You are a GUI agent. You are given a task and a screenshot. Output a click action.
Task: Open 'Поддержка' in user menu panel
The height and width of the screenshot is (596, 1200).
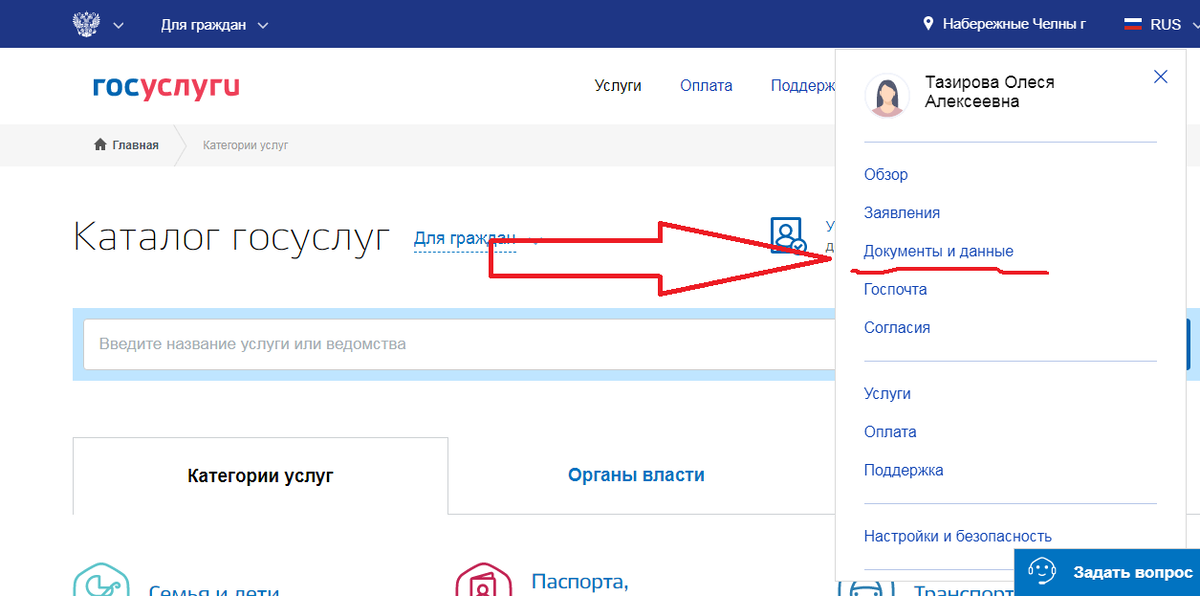[x=904, y=470]
